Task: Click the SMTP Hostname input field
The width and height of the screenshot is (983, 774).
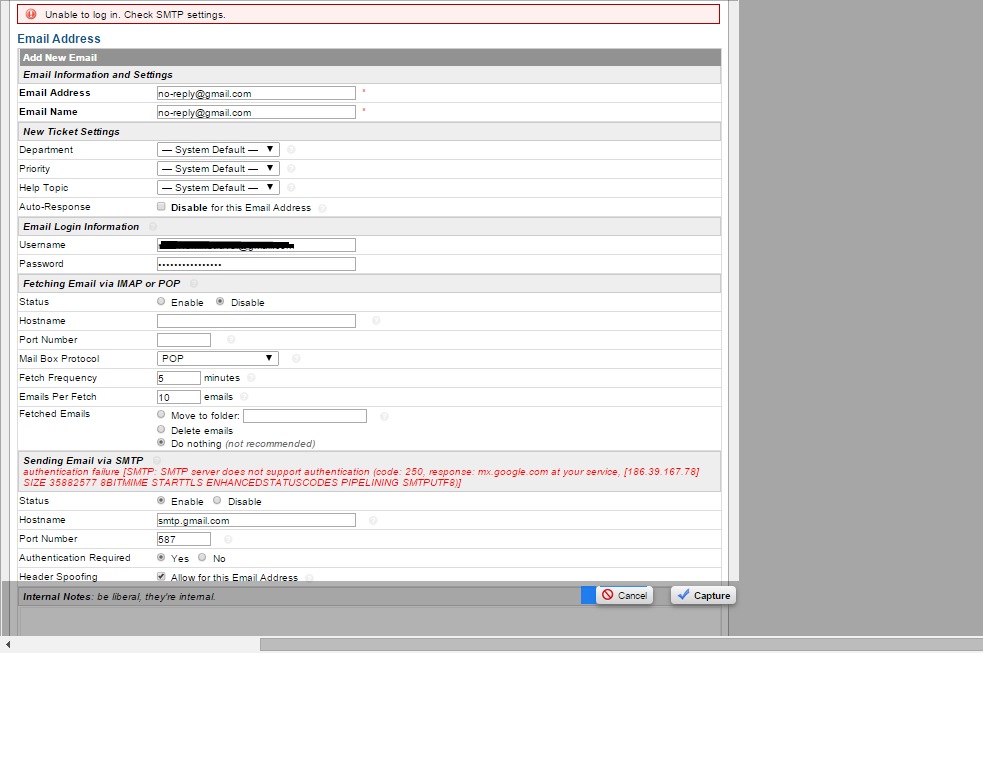Action: (256, 521)
